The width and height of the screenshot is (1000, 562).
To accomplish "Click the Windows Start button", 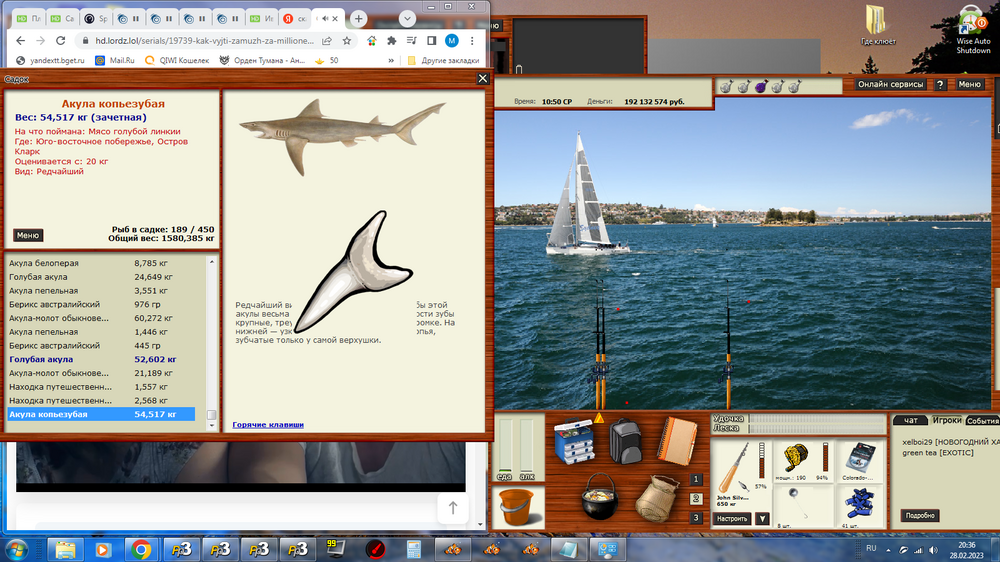I will point(16,549).
